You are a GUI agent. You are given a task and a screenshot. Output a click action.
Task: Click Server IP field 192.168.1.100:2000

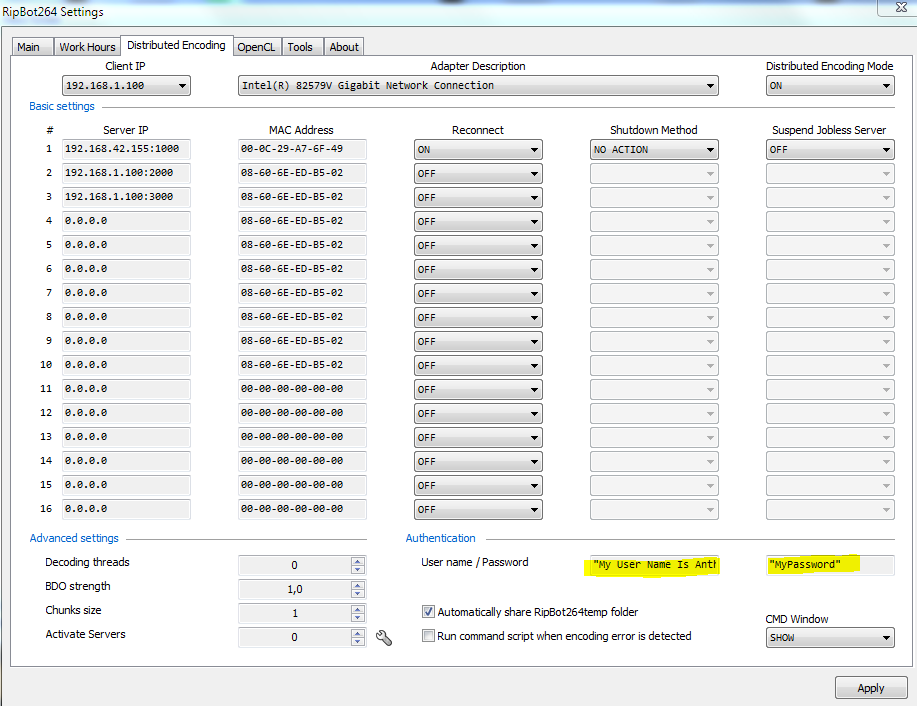coord(126,173)
